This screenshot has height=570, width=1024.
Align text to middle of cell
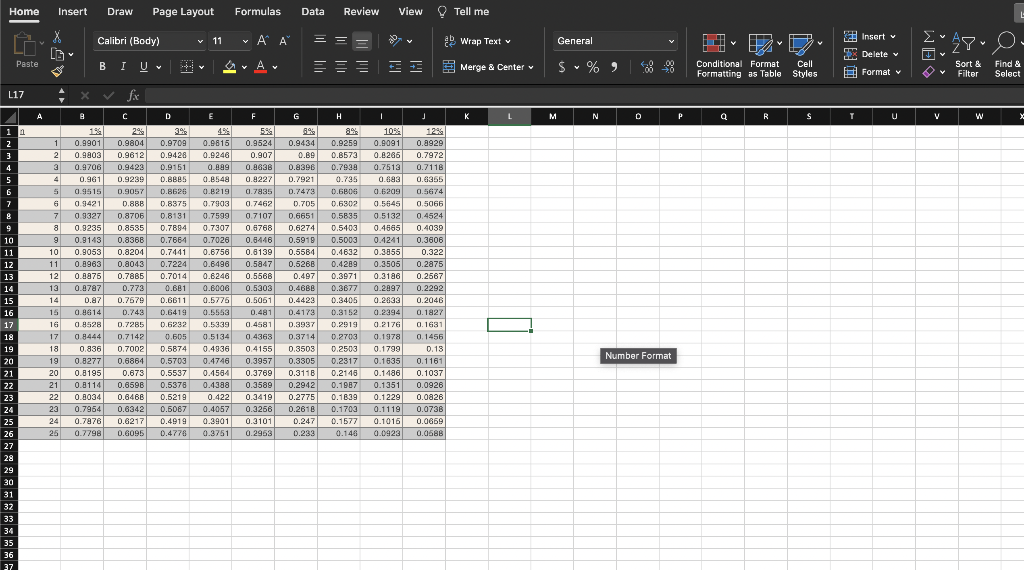coord(341,40)
